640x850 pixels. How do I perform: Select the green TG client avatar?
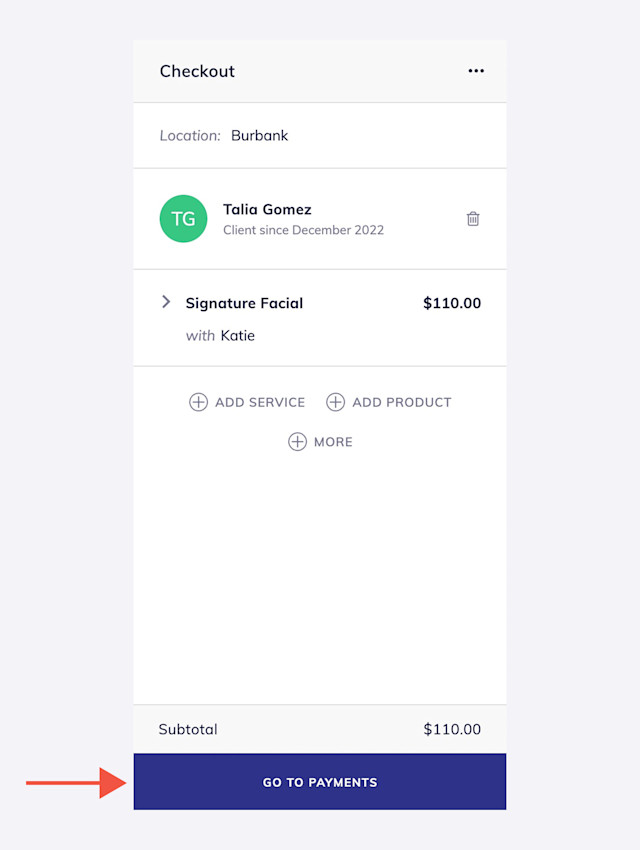[183, 218]
